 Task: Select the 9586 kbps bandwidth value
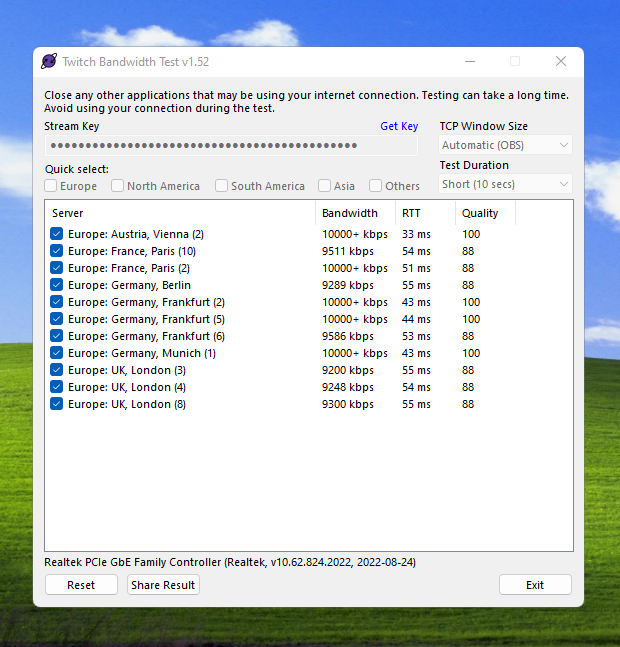(x=348, y=336)
